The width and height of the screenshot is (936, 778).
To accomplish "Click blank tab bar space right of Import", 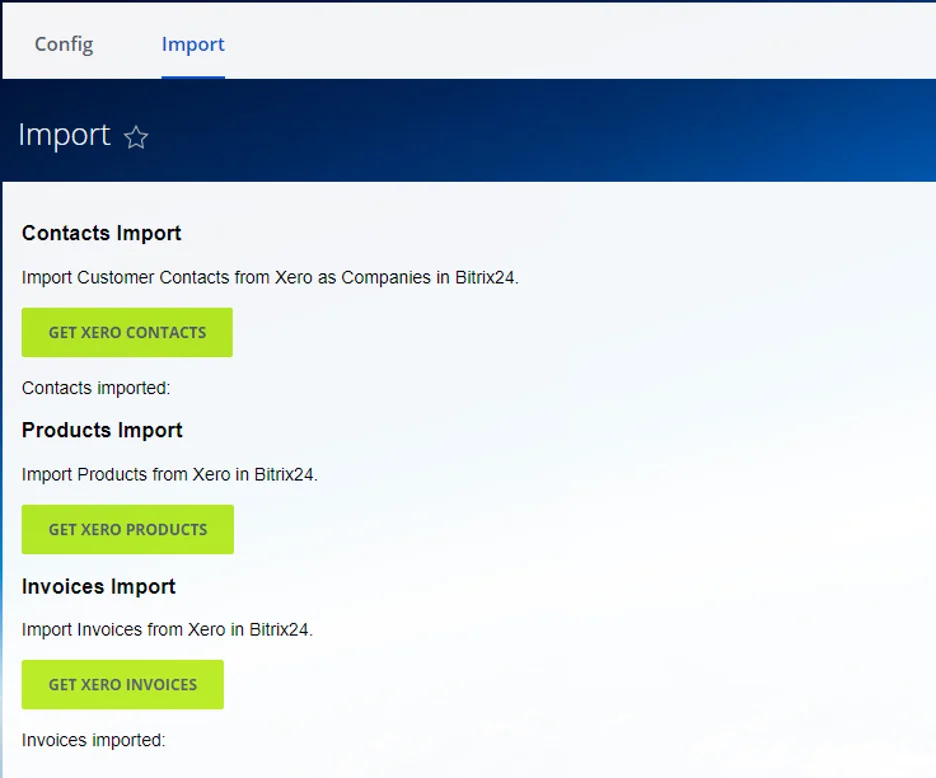I will click(580, 44).
